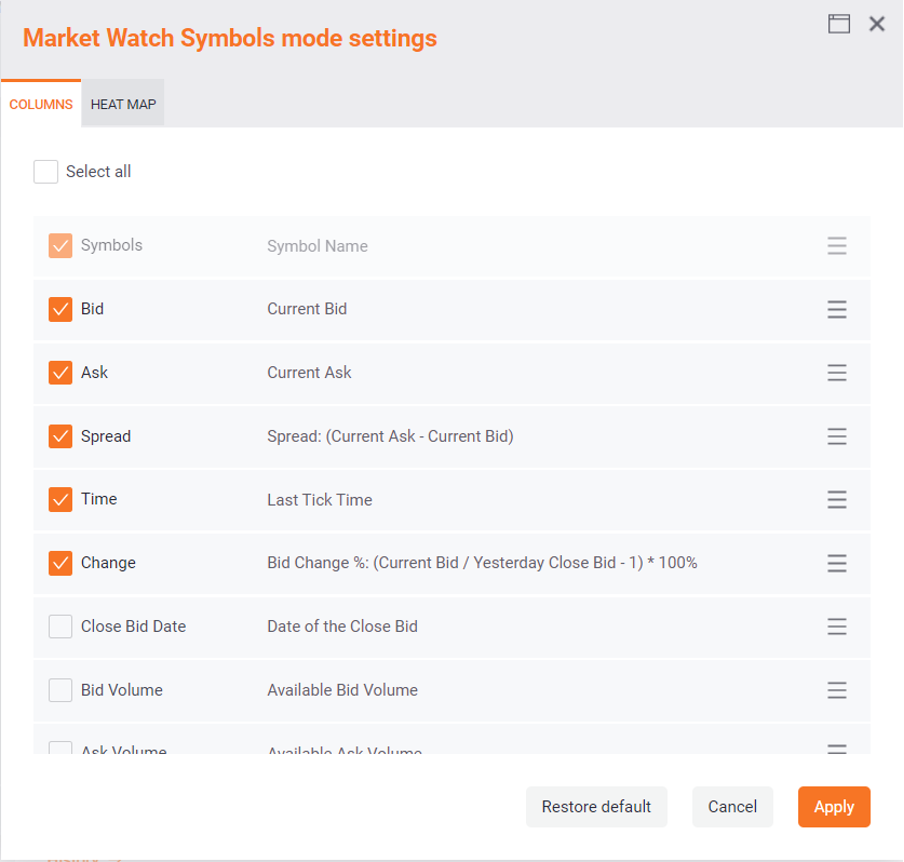Switch to the Heat Map tab
Viewport: 904px width, 862px height.
tap(123, 104)
